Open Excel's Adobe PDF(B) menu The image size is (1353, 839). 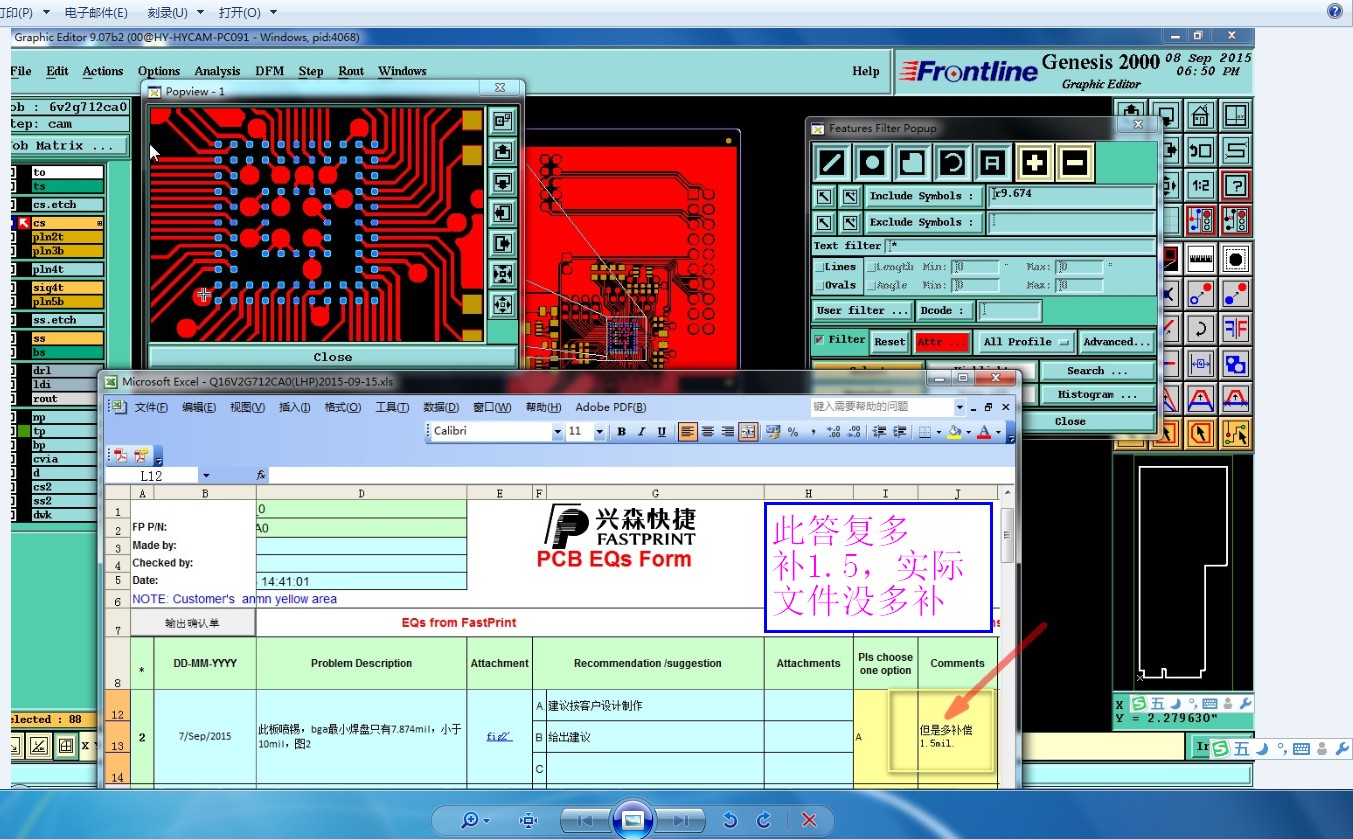(611, 407)
